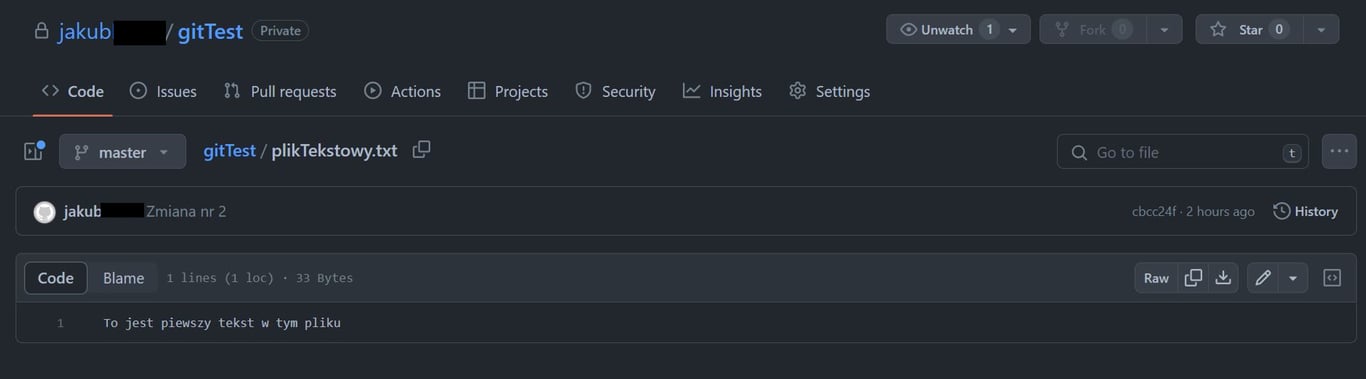Open the master branch dropdown
Viewport: 1366px width, 379px height.
122,152
